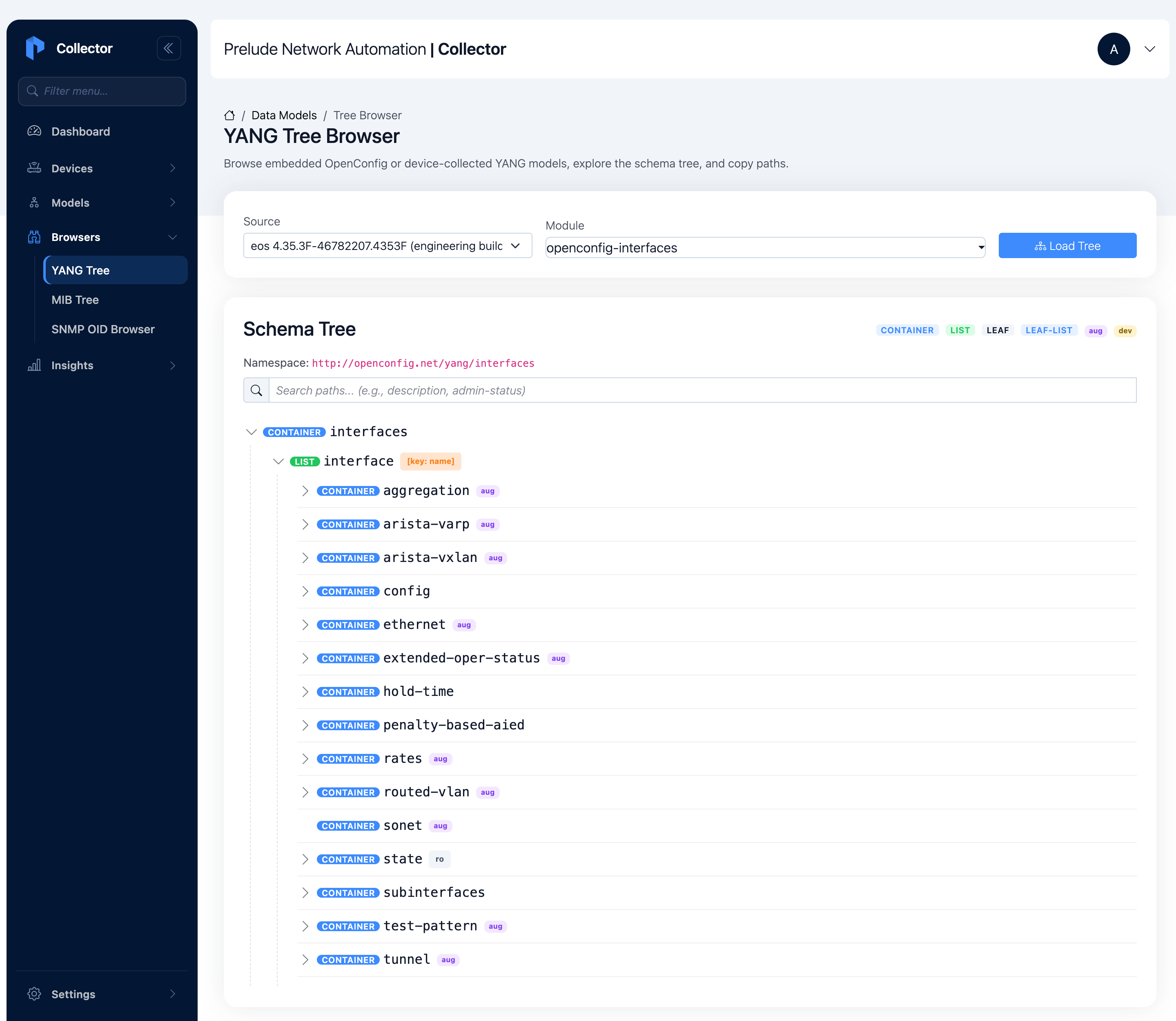Collapse the sidebar with the double-chevron button
This screenshot has height=1021, width=1176.
(x=169, y=49)
